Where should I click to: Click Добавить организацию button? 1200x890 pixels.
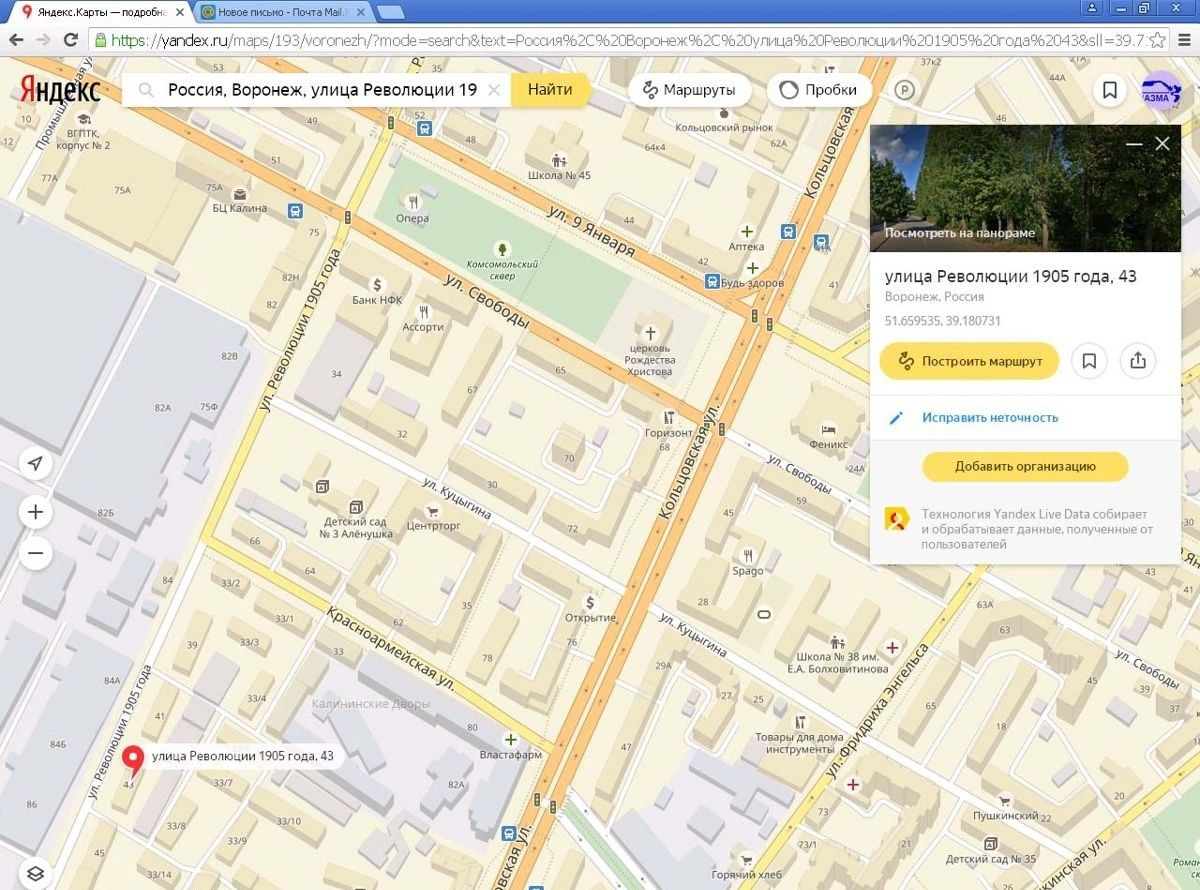click(1025, 466)
